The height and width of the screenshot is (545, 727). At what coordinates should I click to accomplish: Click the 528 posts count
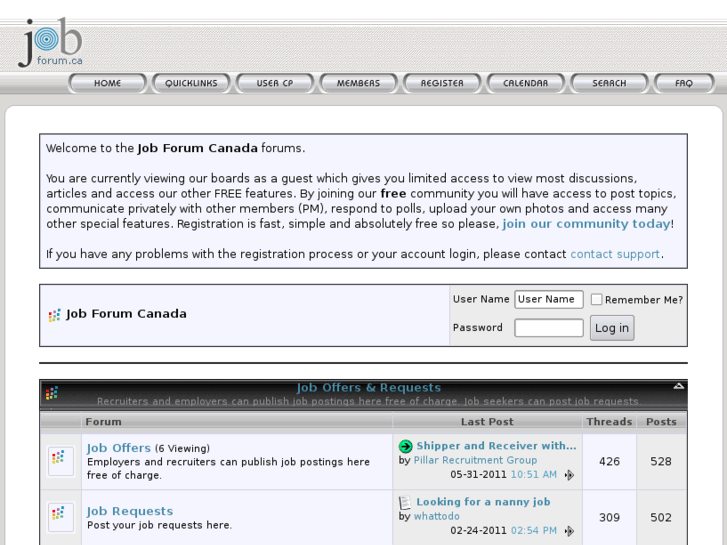(661, 462)
